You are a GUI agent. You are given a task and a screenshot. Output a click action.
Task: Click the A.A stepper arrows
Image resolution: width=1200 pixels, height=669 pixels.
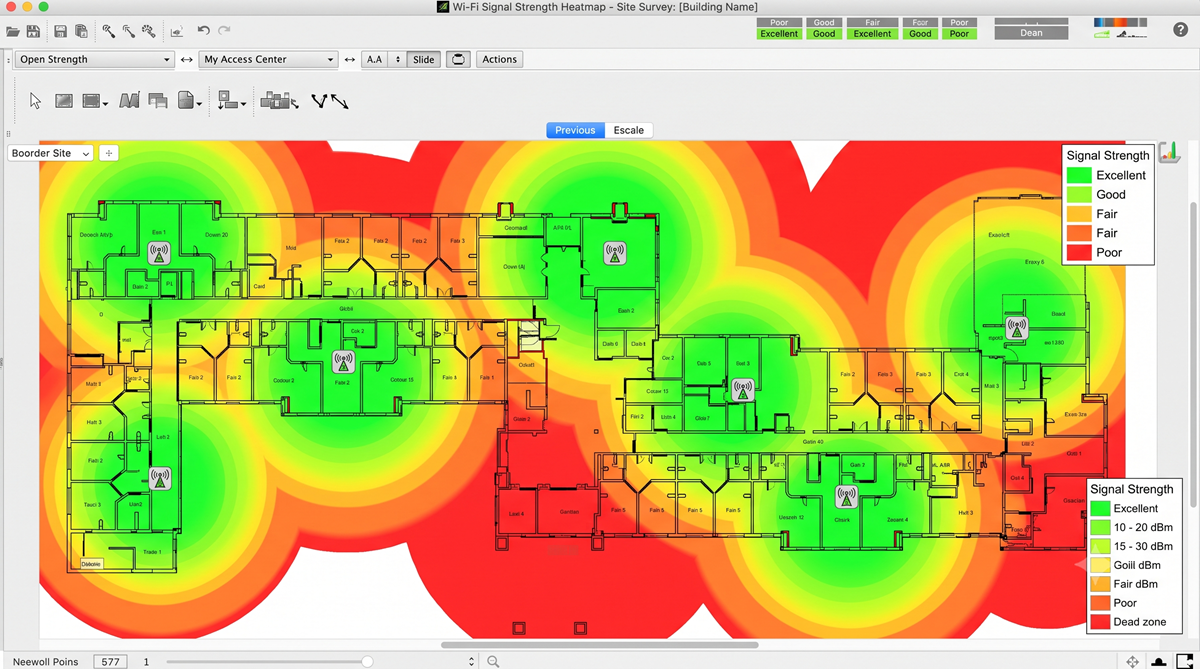[397, 59]
